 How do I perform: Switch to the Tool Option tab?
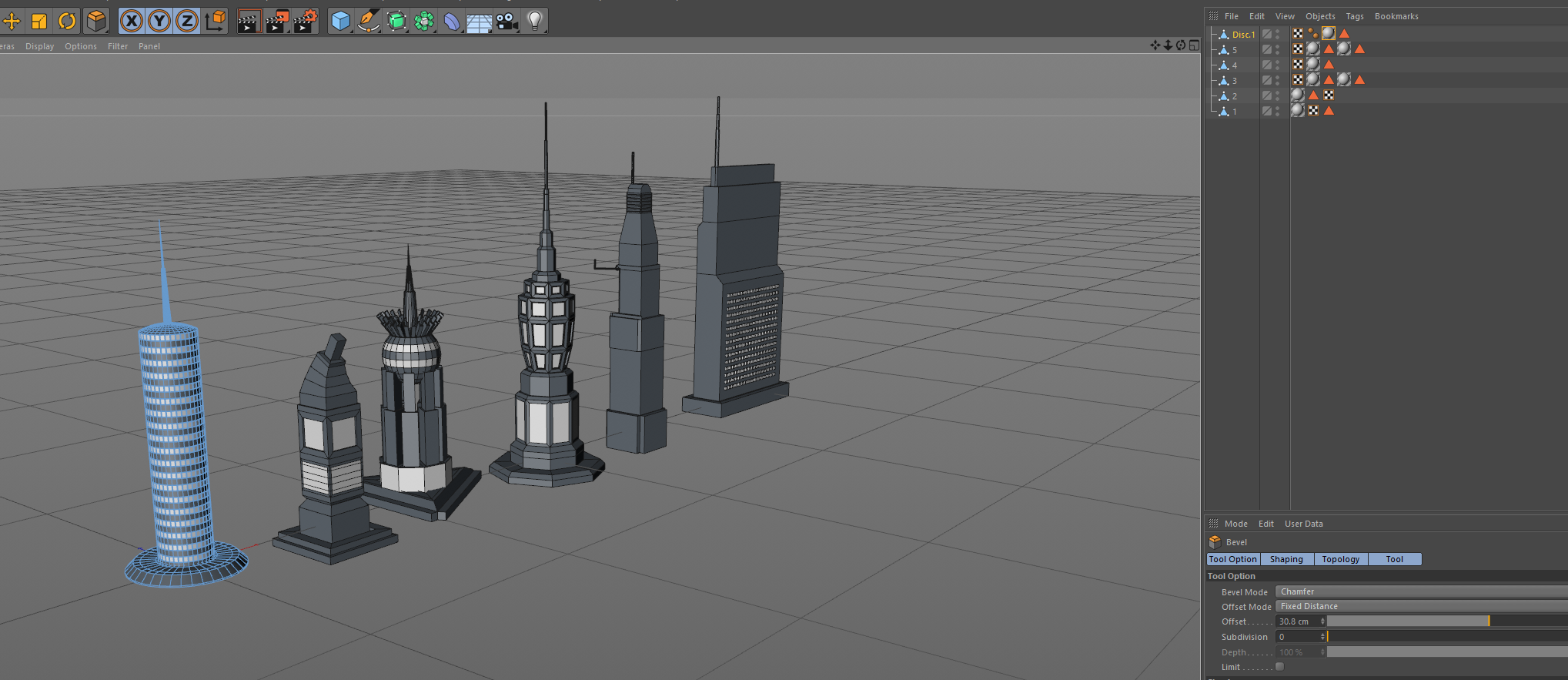pyautogui.click(x=1233, y=559)
